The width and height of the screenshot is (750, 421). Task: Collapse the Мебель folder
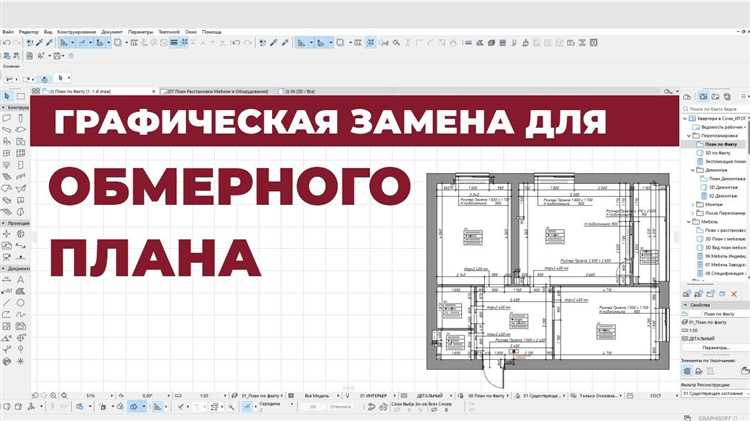coord(689,222)
